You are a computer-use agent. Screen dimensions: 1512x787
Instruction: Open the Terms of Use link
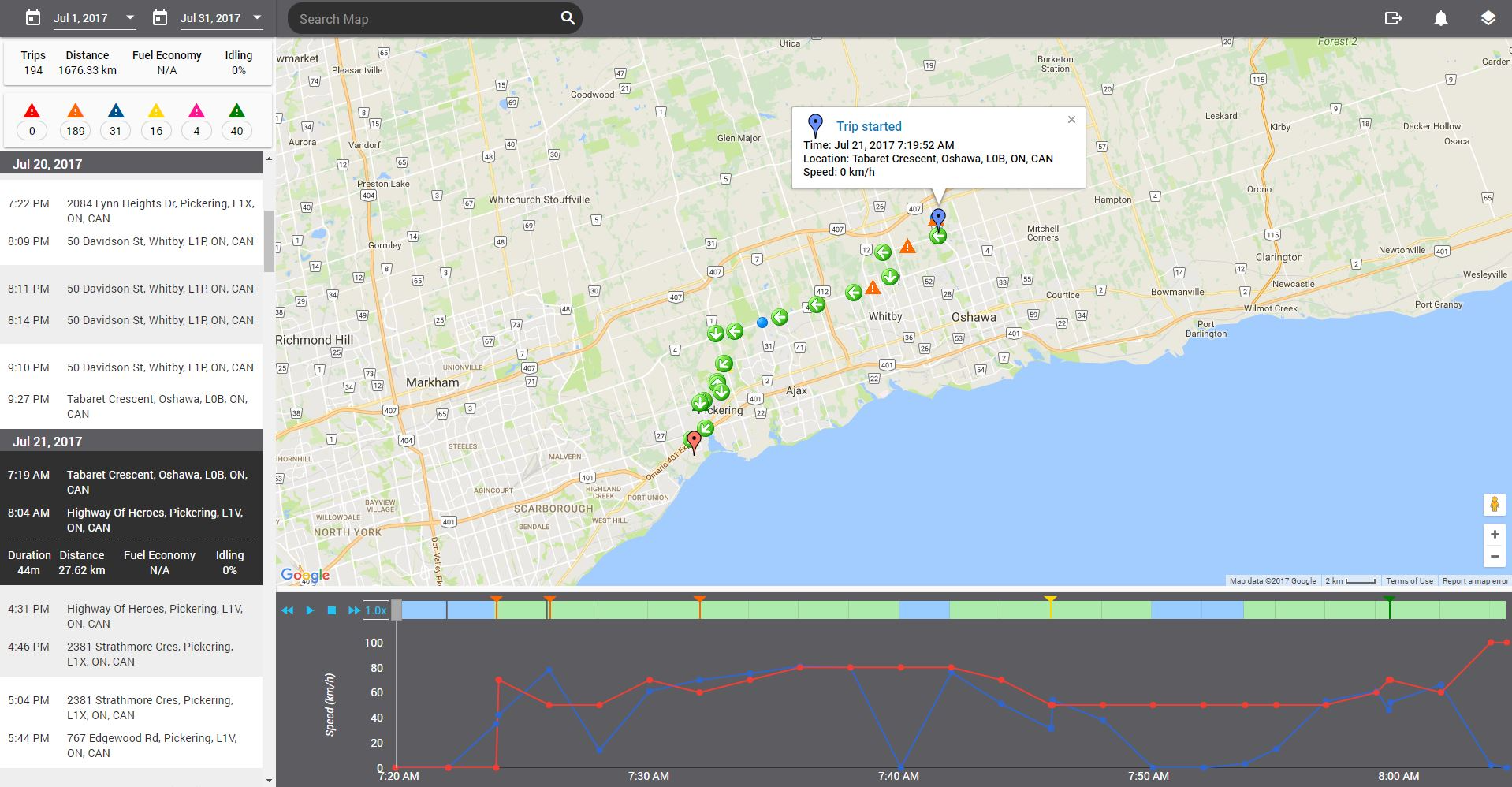click(x=1410, y=581)
